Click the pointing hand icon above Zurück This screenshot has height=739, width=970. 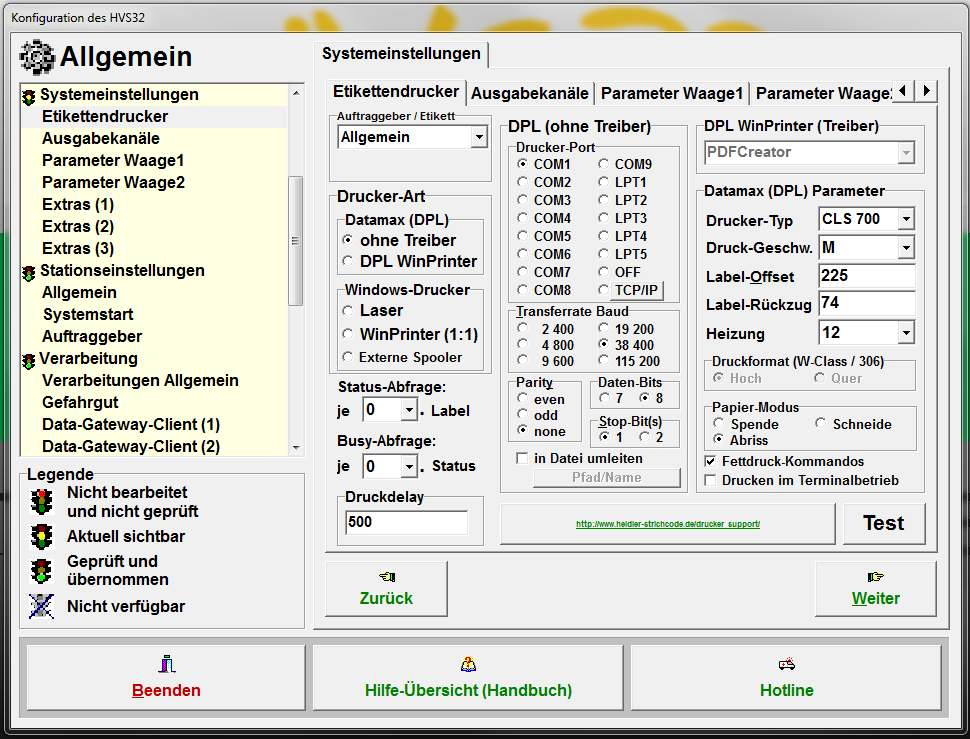point(386,576)
